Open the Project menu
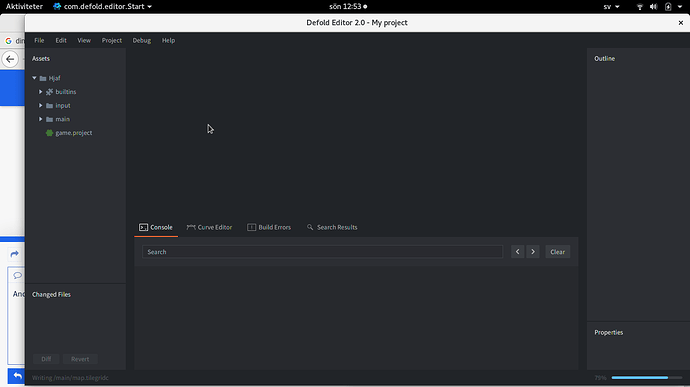 click(x=112, y=40)
